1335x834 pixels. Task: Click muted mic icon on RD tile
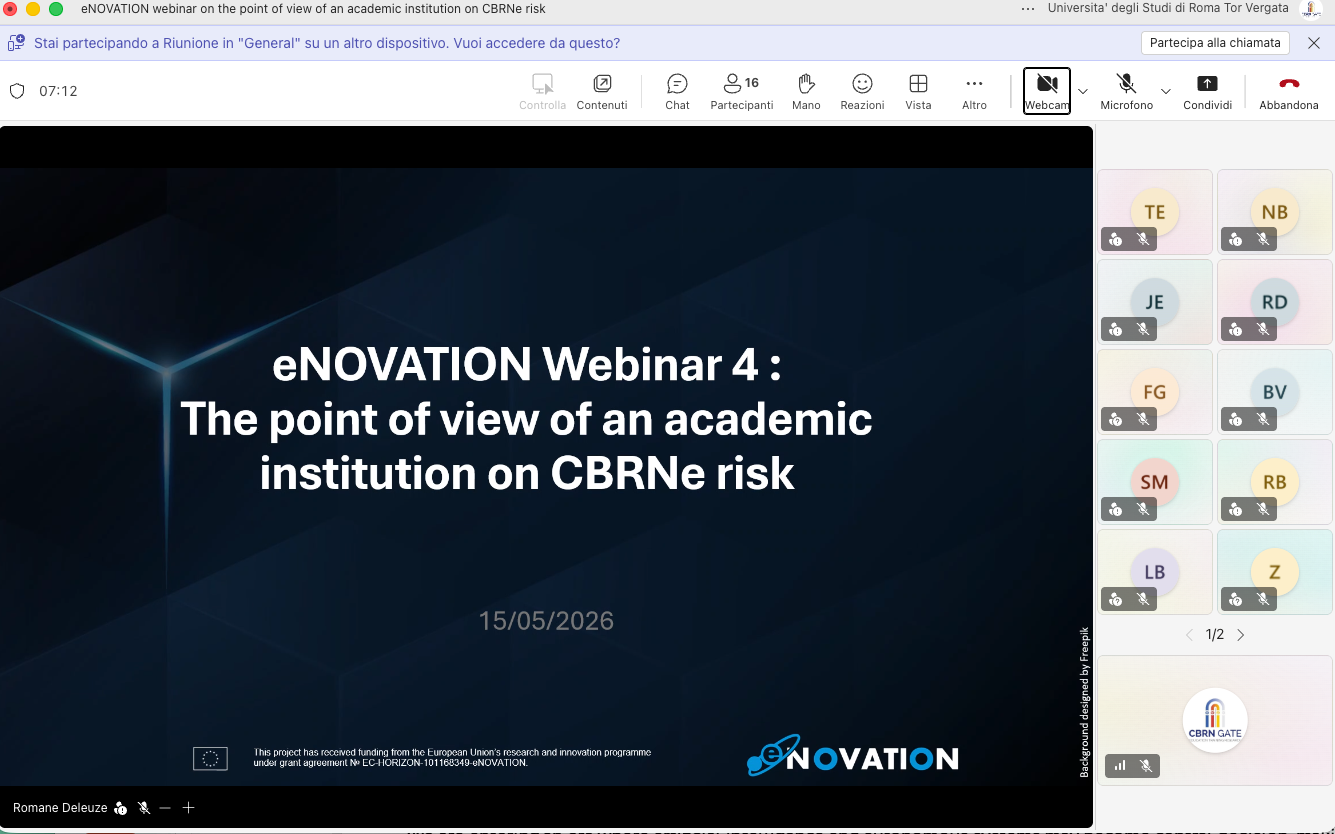pyautogui.click(x=1263, y=329)
